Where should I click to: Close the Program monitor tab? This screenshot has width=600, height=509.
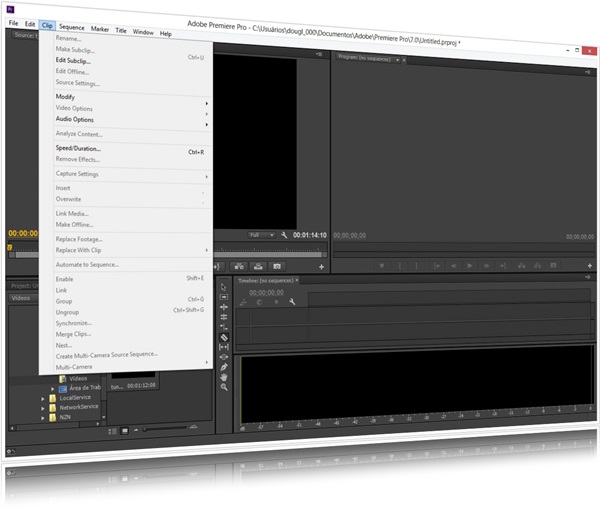404,60
